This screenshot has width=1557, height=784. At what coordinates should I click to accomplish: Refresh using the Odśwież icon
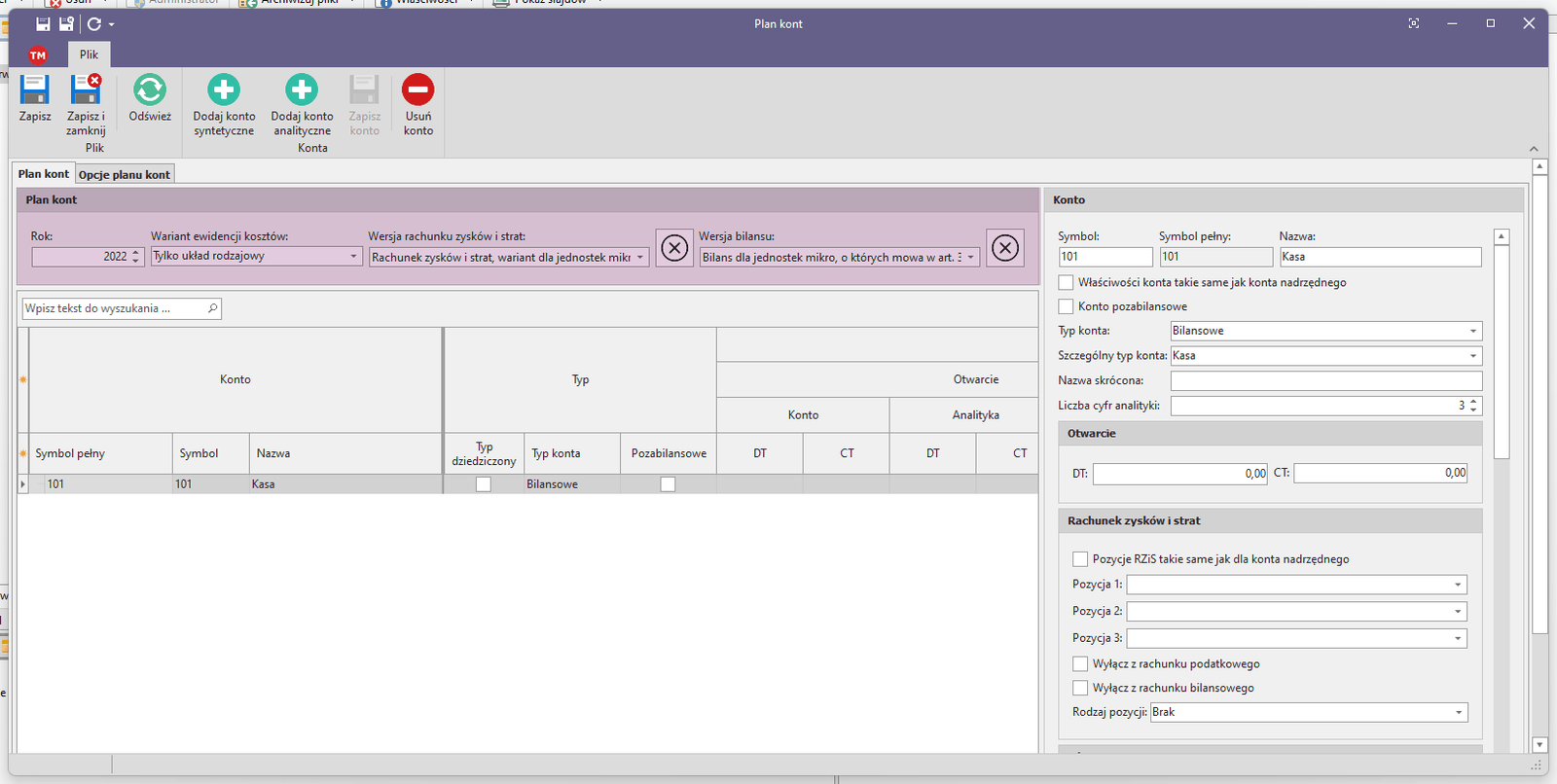click(150, 90)
